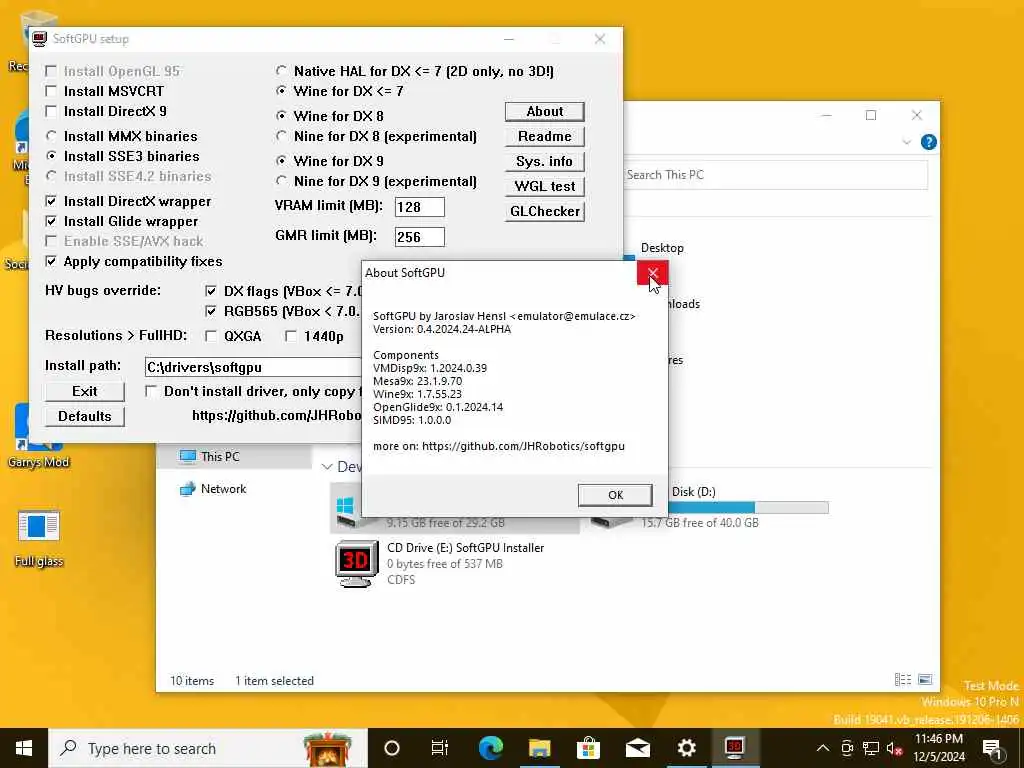
Task: Click the taskbar search box
Action: pyautogui.click(x=208, y=748)
